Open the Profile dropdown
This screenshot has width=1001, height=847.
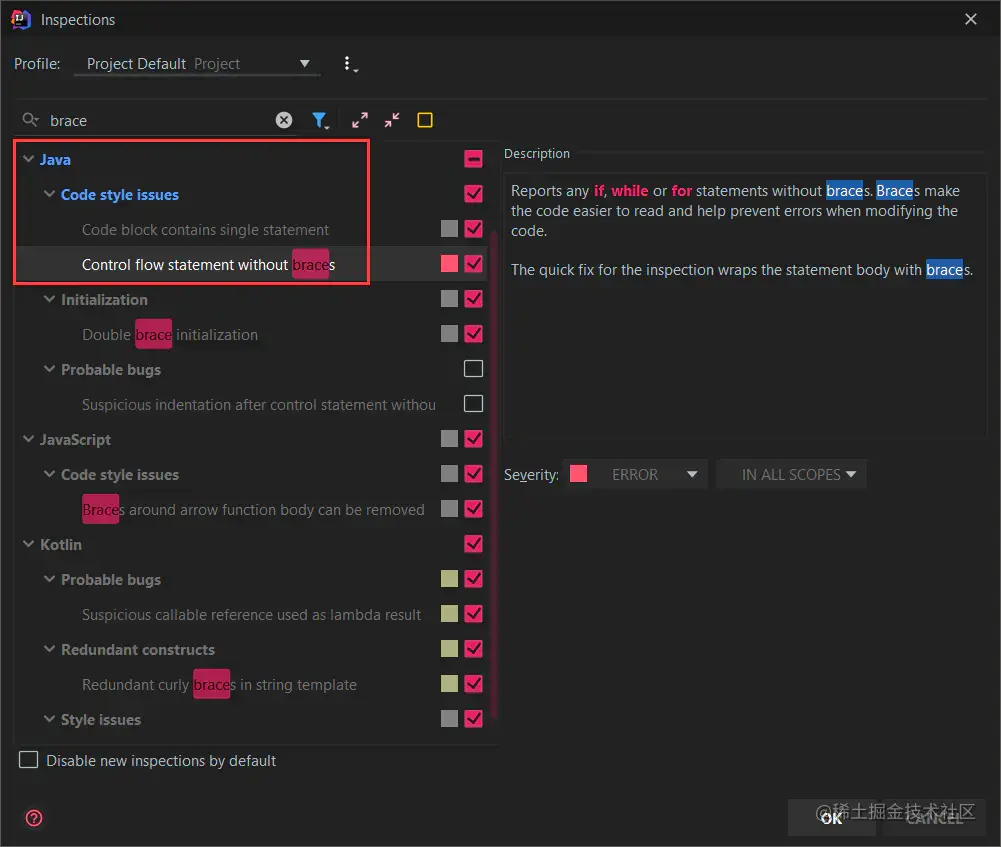pos(197,64)
